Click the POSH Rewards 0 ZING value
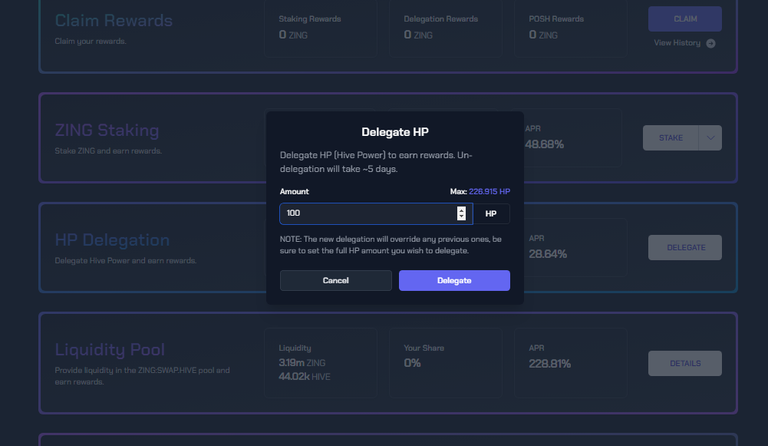 click(543, 35)
